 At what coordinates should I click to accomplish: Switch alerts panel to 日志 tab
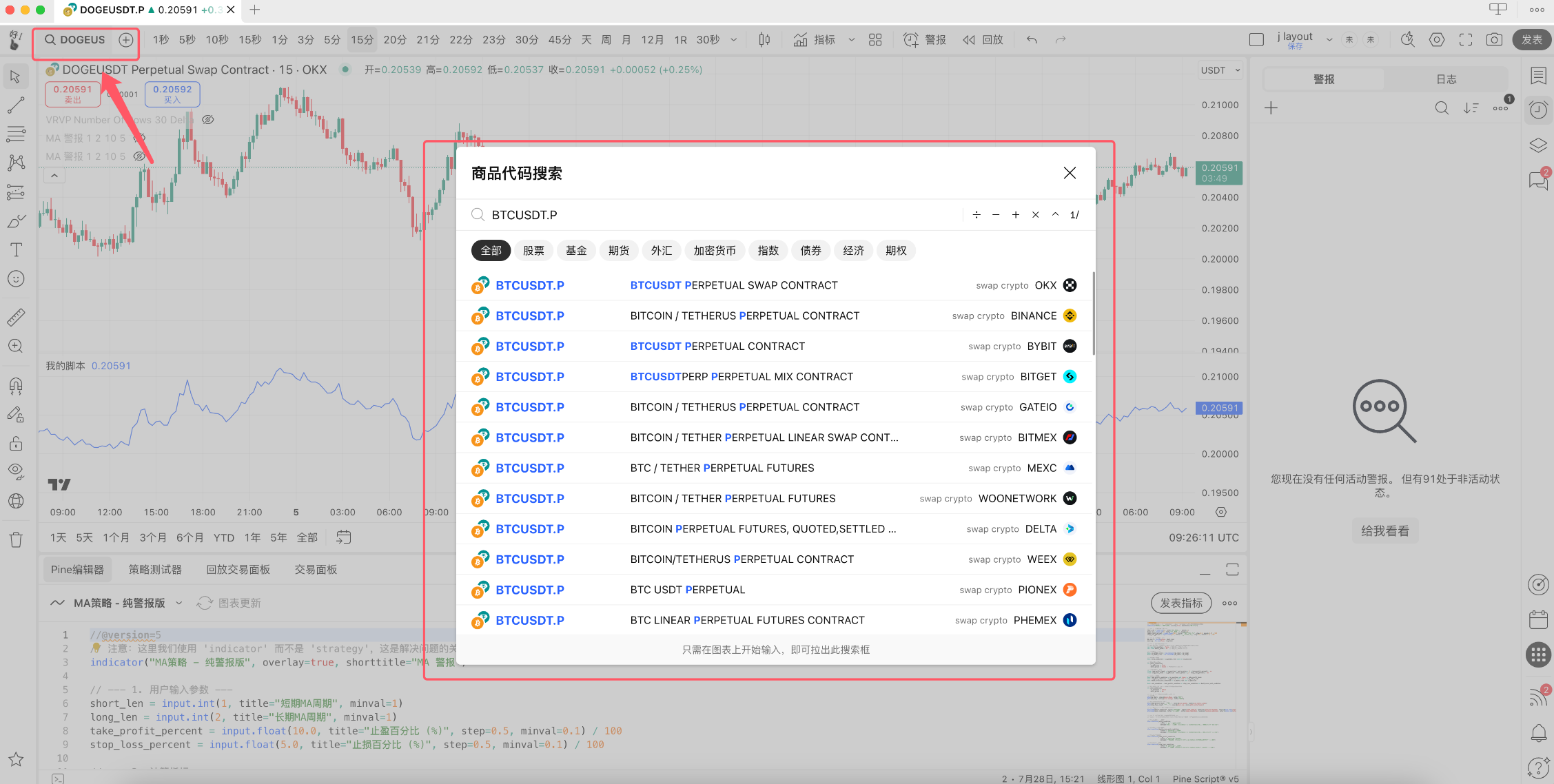(1446, 79)
